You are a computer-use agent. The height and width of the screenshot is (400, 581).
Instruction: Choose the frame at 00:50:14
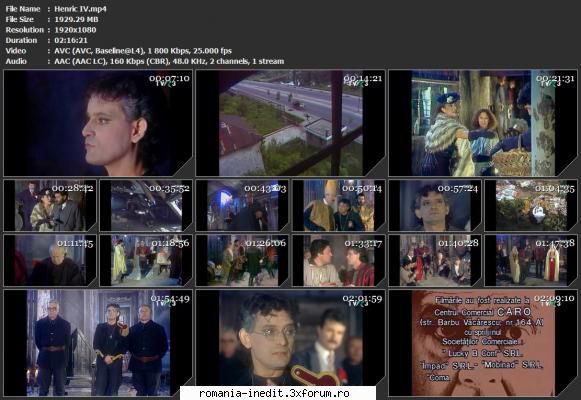click(x=339, y=206)
